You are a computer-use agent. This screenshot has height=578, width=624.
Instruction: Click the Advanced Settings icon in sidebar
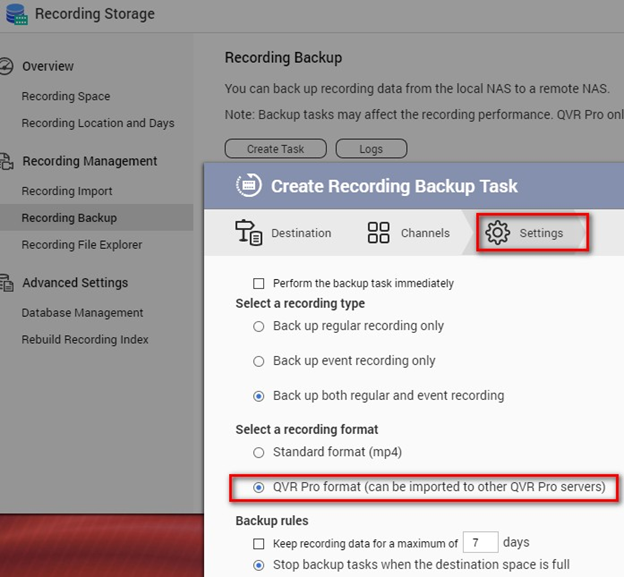pyautogui.click(x=6, y=283)
